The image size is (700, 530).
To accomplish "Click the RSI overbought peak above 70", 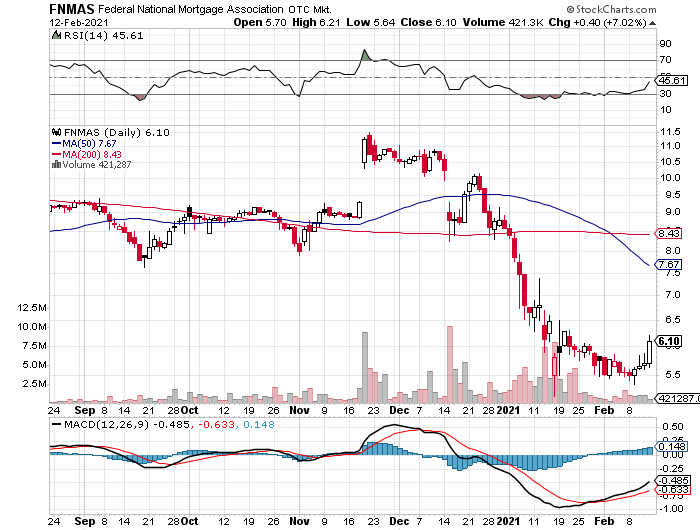I will coord(365,54).
